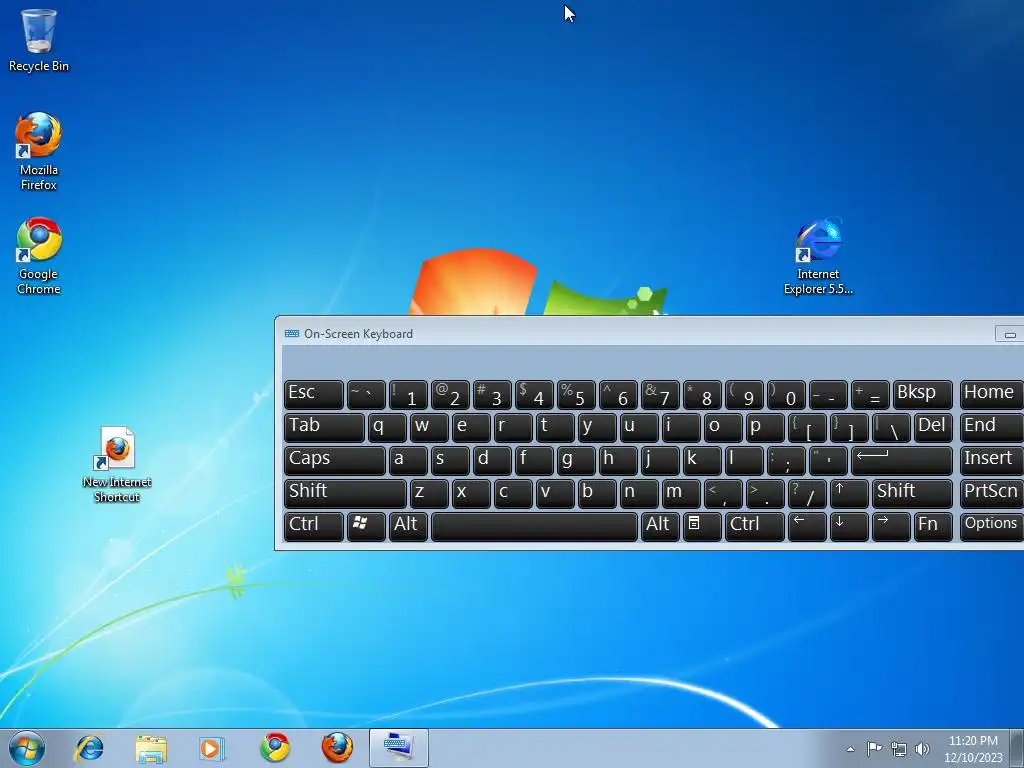The image size is (1024, 768).
Task: Click the semicolon key
Action: [786, 460]
